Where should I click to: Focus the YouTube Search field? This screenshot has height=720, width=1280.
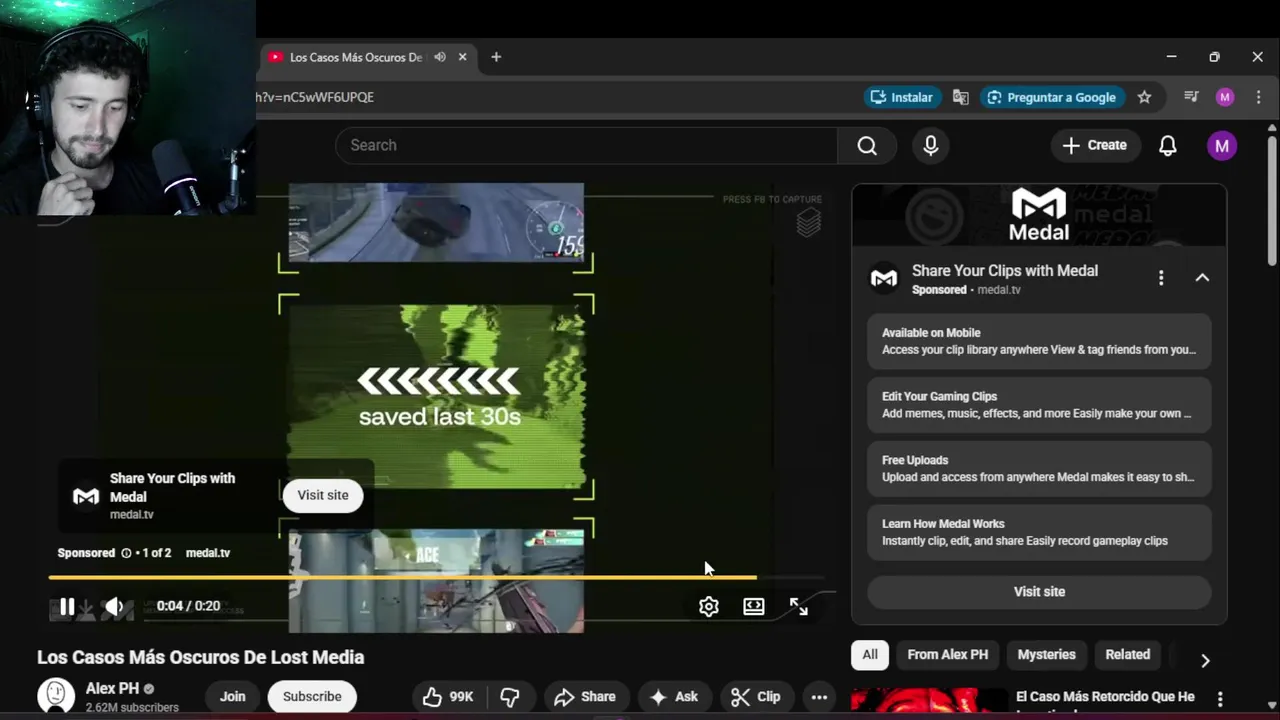[x=587, y=146]
